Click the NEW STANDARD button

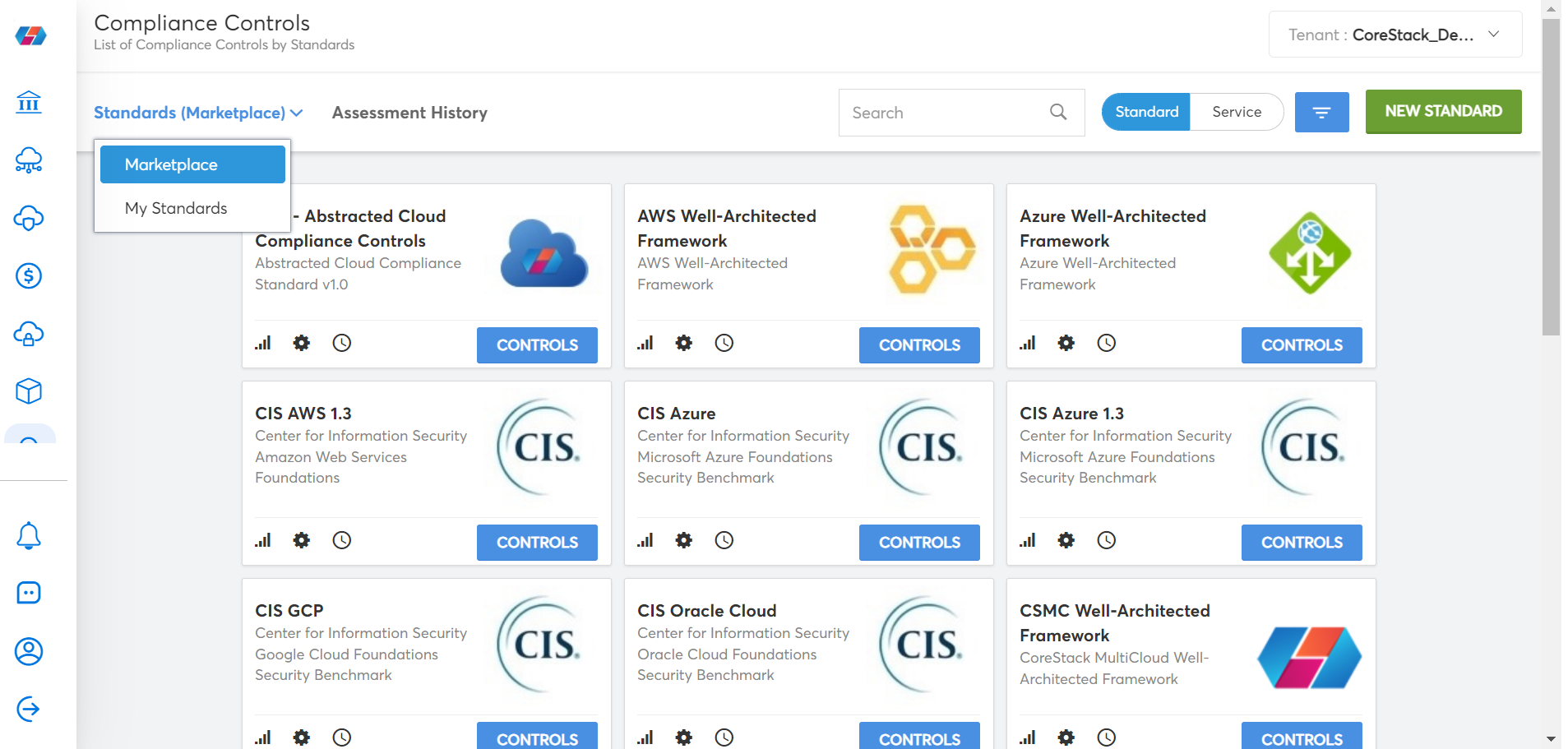pyautogui.click(x=1443, y=112)
